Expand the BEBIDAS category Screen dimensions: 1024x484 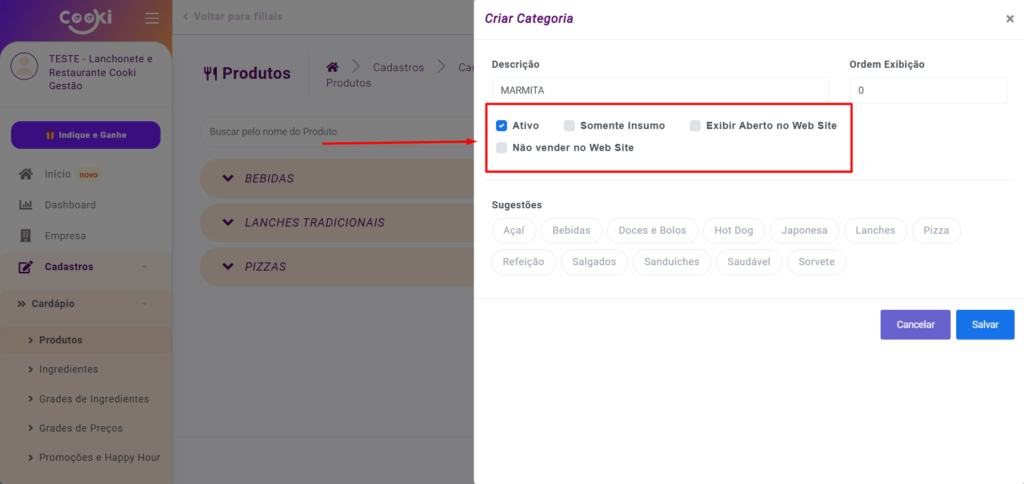(227, 179)
